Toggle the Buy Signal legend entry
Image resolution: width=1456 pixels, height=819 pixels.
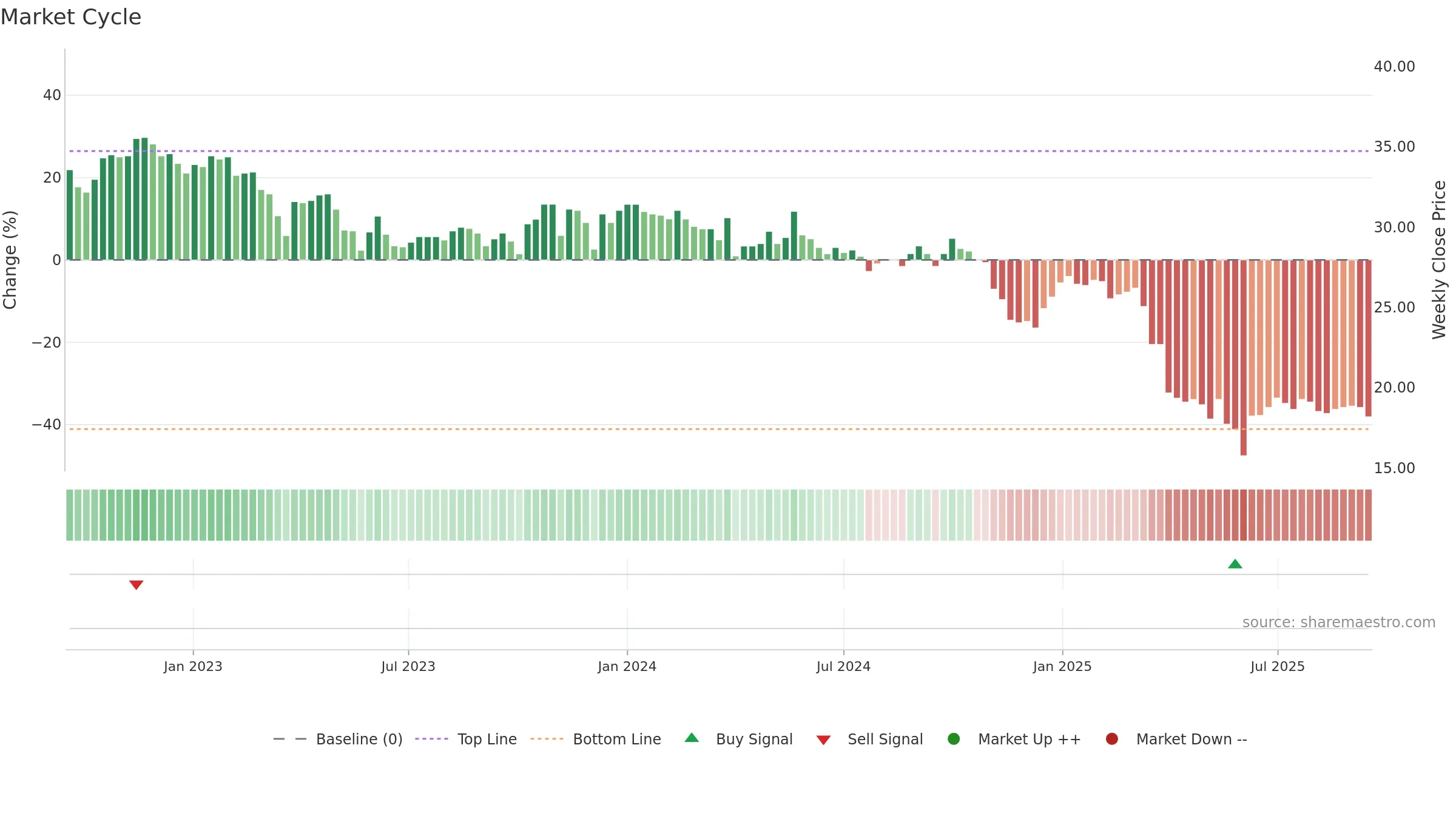pyautogui.click(x=738, y=739)
